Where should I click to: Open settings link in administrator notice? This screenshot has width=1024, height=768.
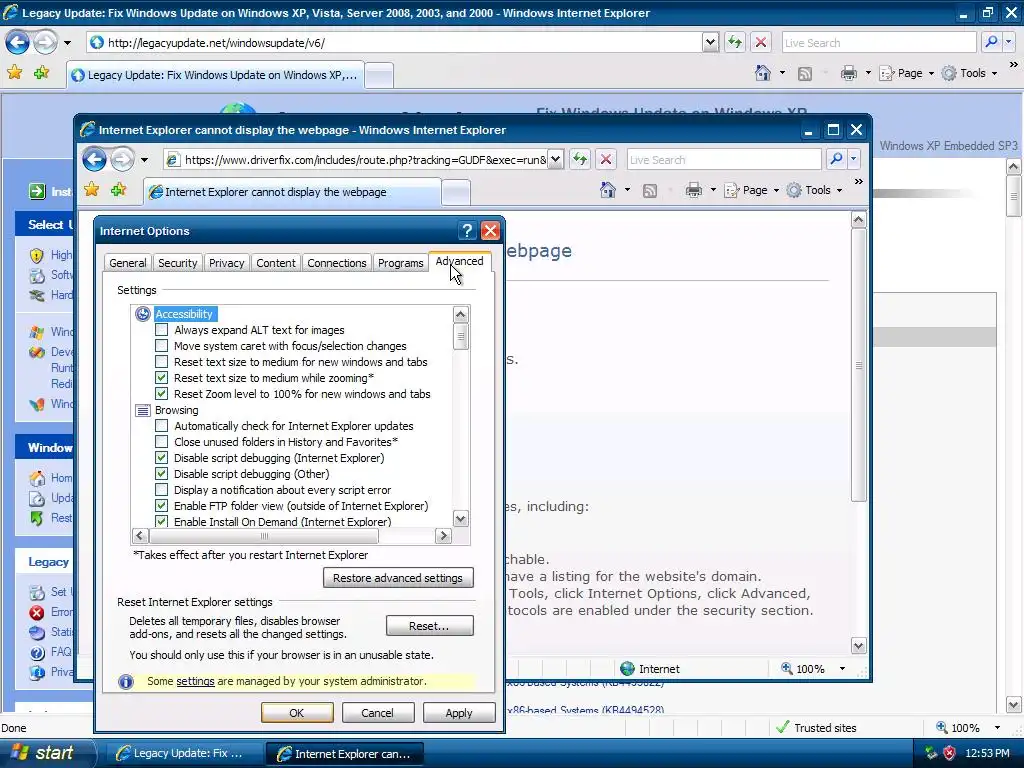195,681
